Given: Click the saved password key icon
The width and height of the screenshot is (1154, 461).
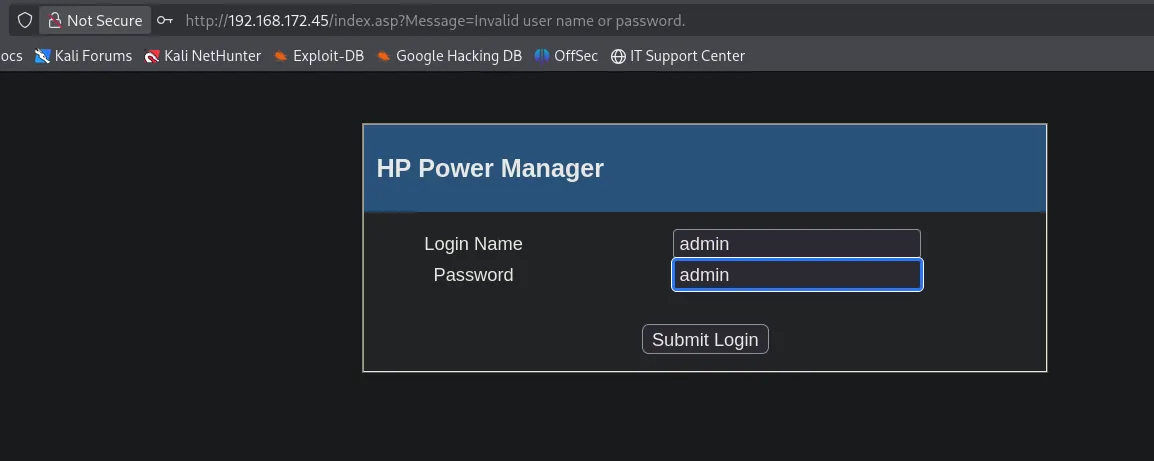Looking at the screenshot, I should point(165,21).
